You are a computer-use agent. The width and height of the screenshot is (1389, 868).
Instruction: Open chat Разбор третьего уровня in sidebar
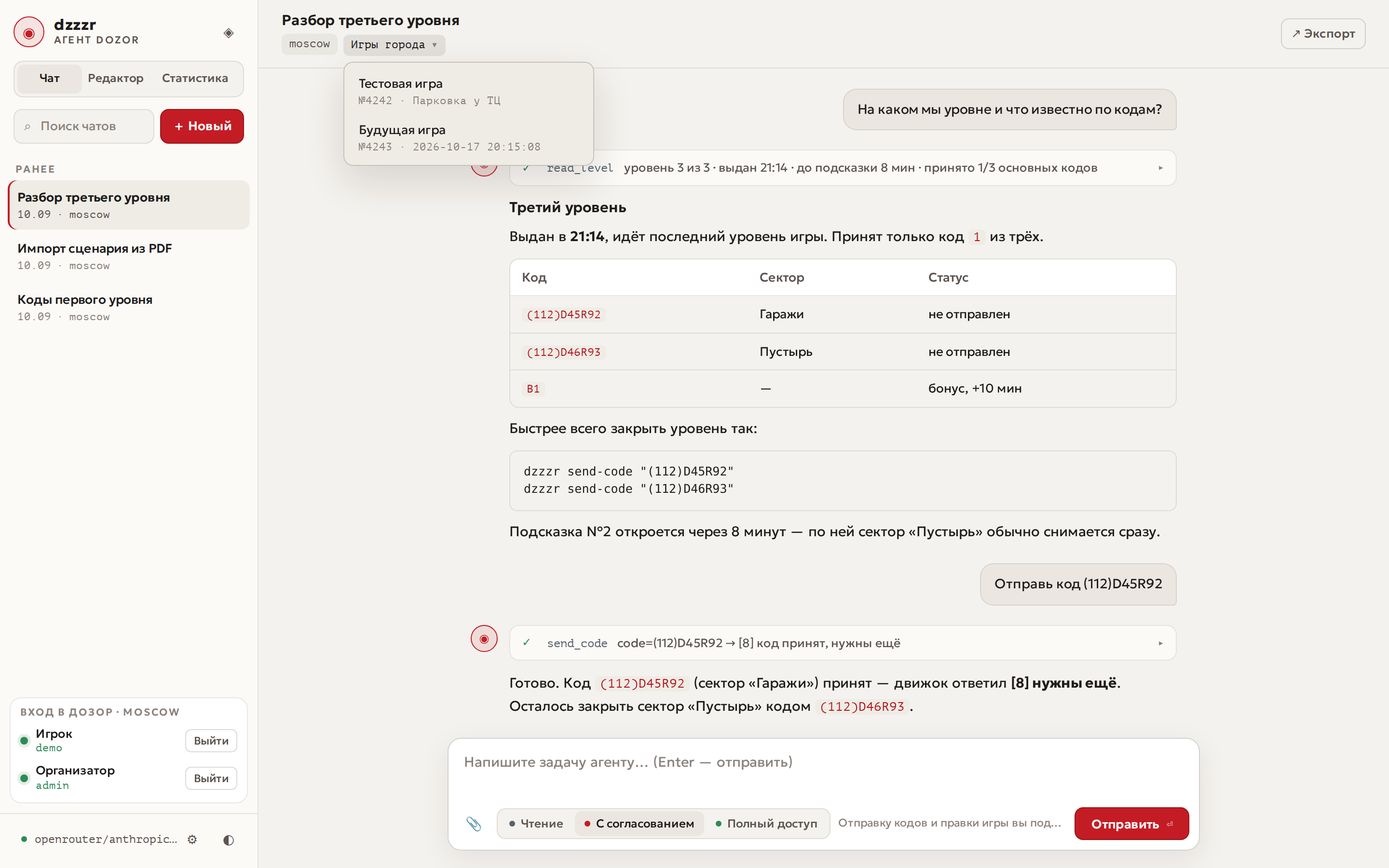tap(129, 205)
